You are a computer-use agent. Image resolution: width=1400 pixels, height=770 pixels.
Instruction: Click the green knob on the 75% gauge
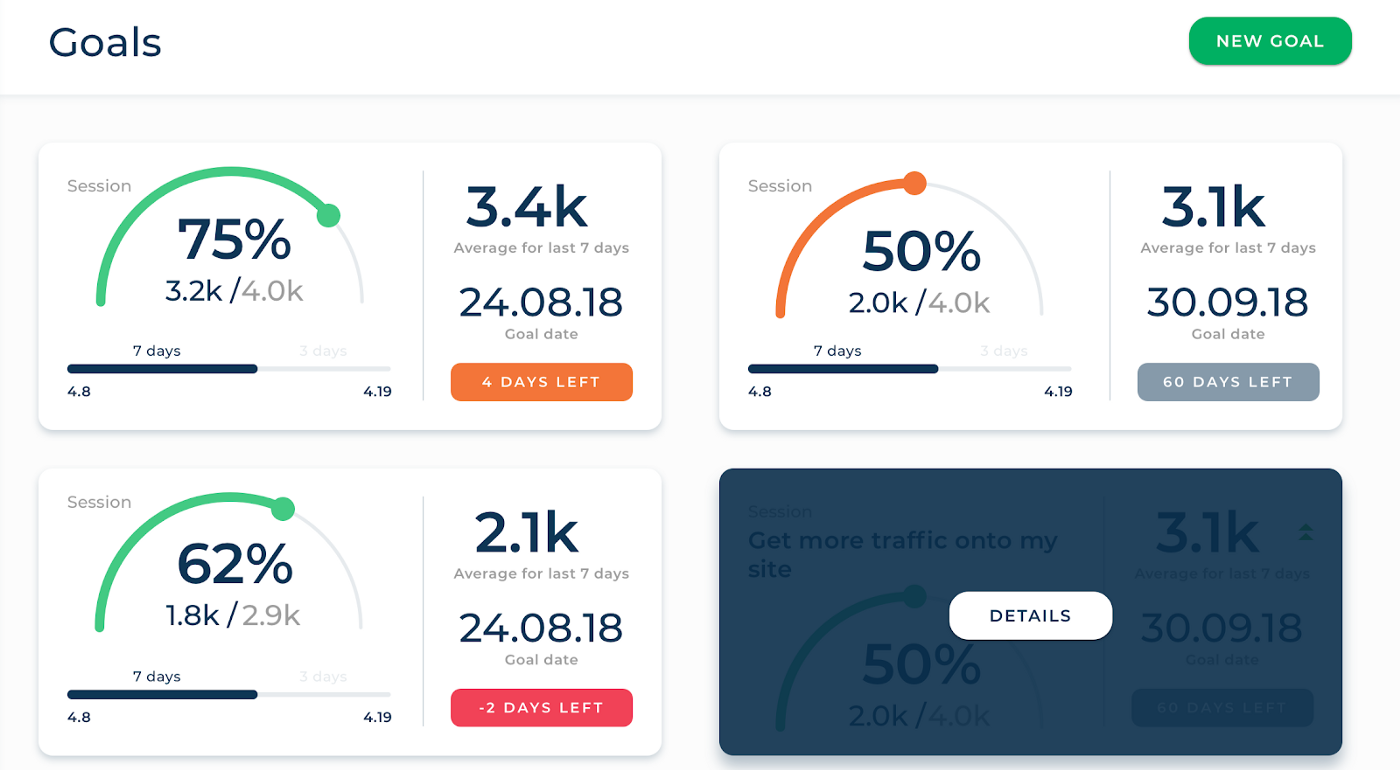(x=328, y=215)
